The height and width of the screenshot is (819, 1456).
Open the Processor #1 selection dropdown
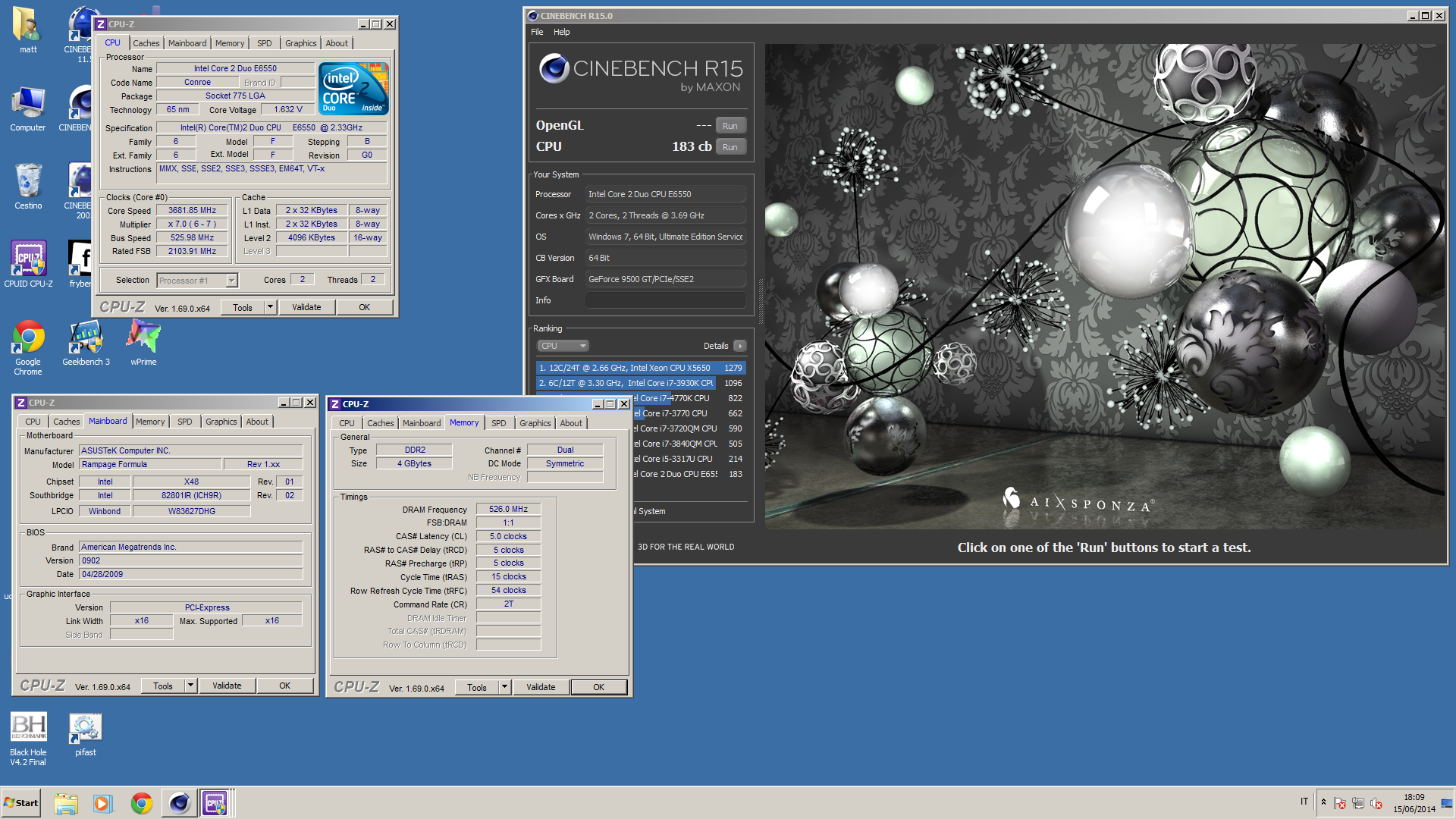pyautogui.click(x=232, y=281)
